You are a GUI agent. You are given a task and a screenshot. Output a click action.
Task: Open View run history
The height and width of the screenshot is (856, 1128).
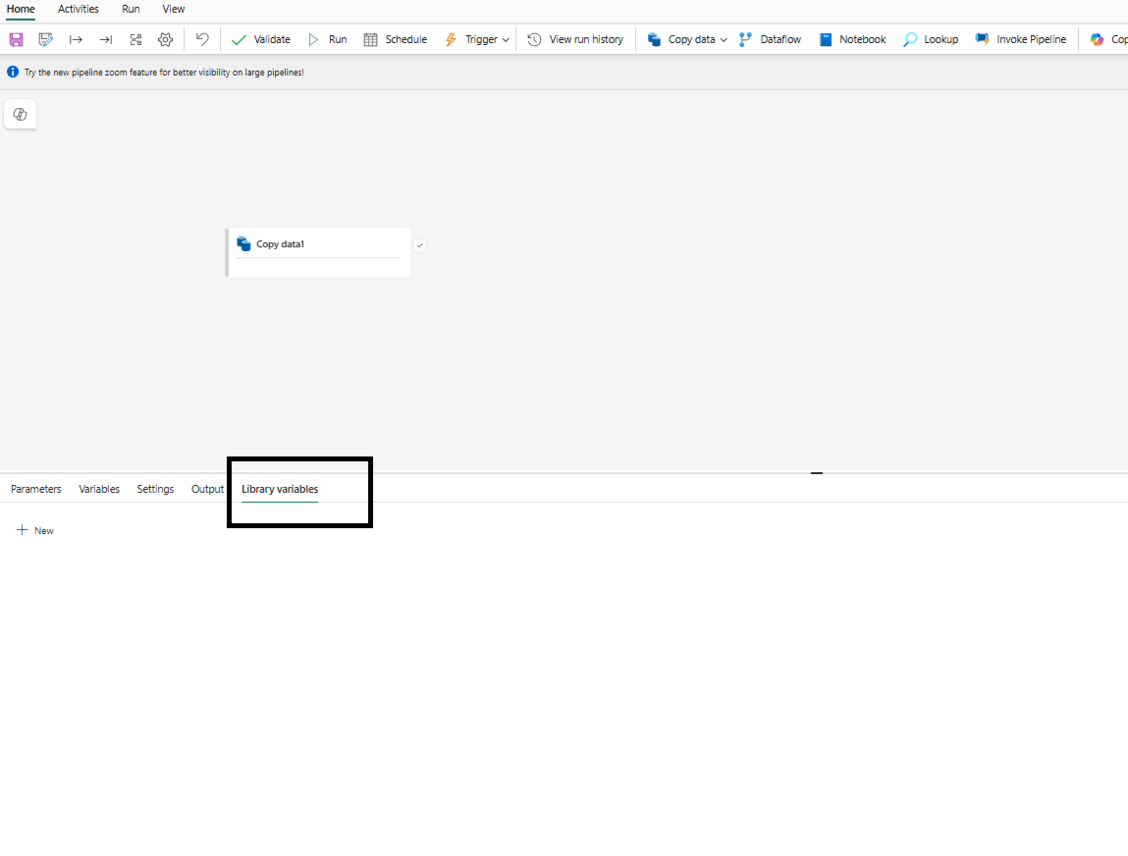click(576, 40)
